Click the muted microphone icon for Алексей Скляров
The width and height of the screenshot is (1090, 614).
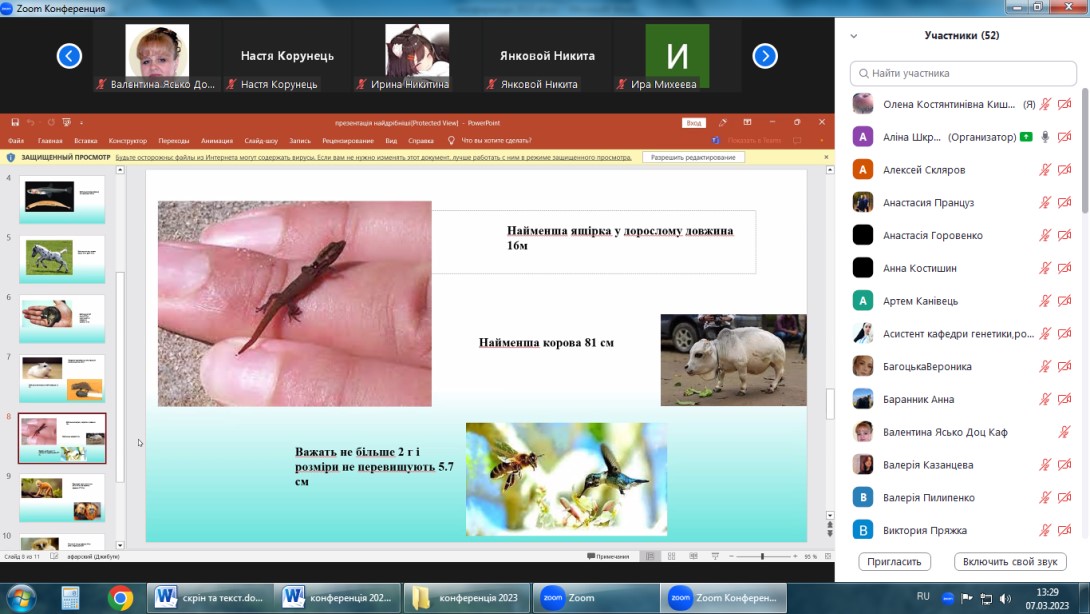1045,170
